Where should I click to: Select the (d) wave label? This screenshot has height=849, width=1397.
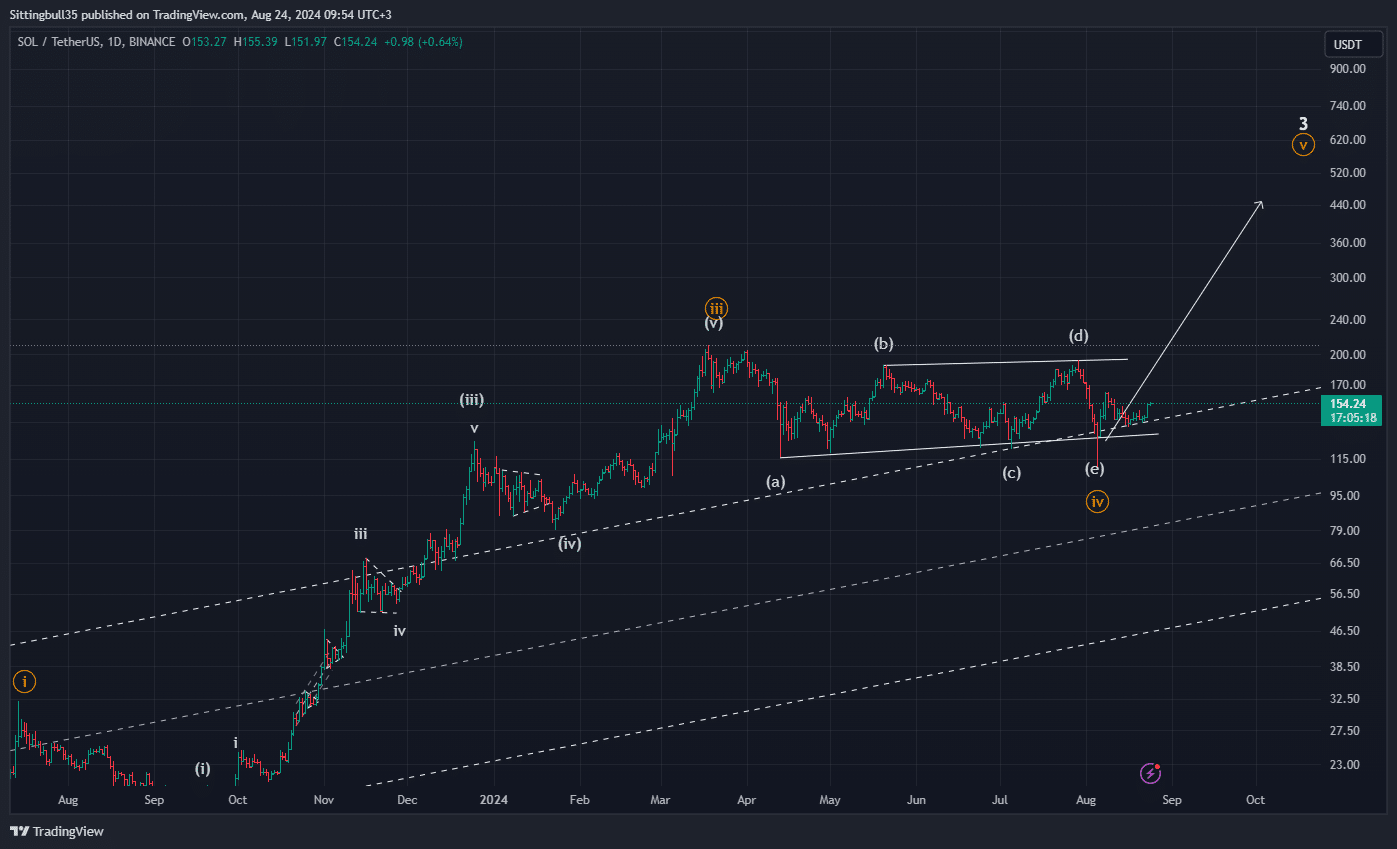tap(1078, 335)
